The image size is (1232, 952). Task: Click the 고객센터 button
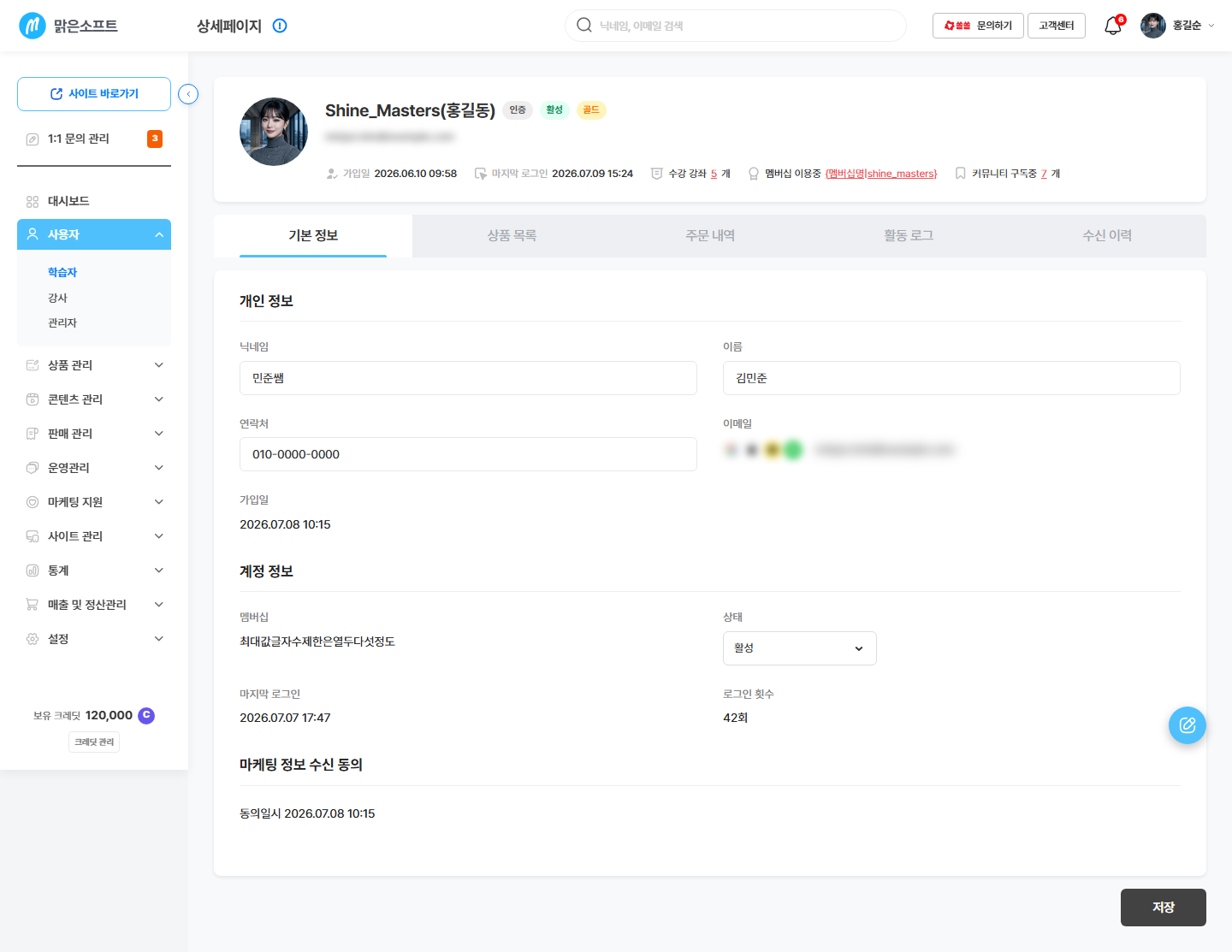[1057, 26]
